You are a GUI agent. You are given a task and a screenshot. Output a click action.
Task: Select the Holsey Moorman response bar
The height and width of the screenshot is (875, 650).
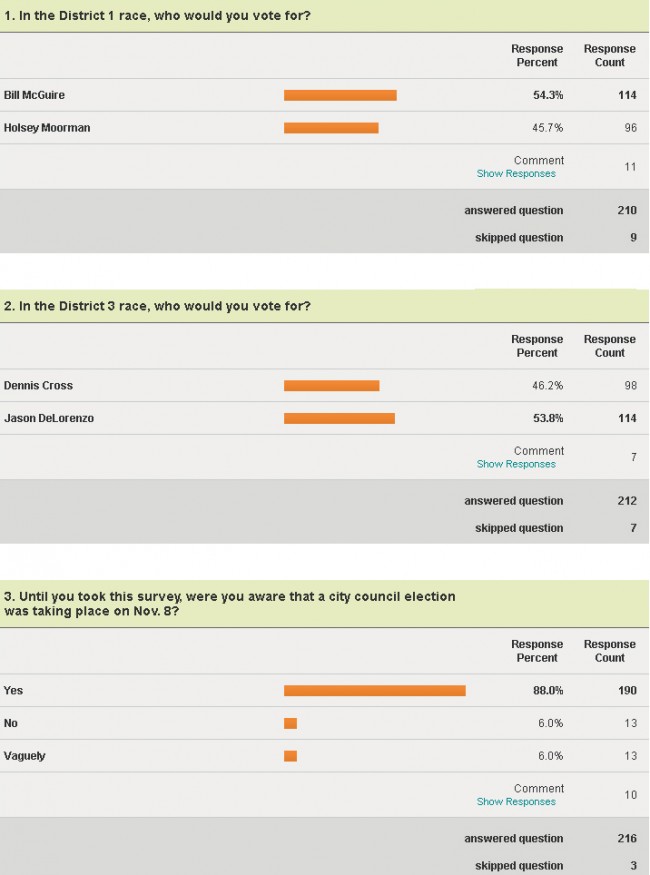click(331, 128)
